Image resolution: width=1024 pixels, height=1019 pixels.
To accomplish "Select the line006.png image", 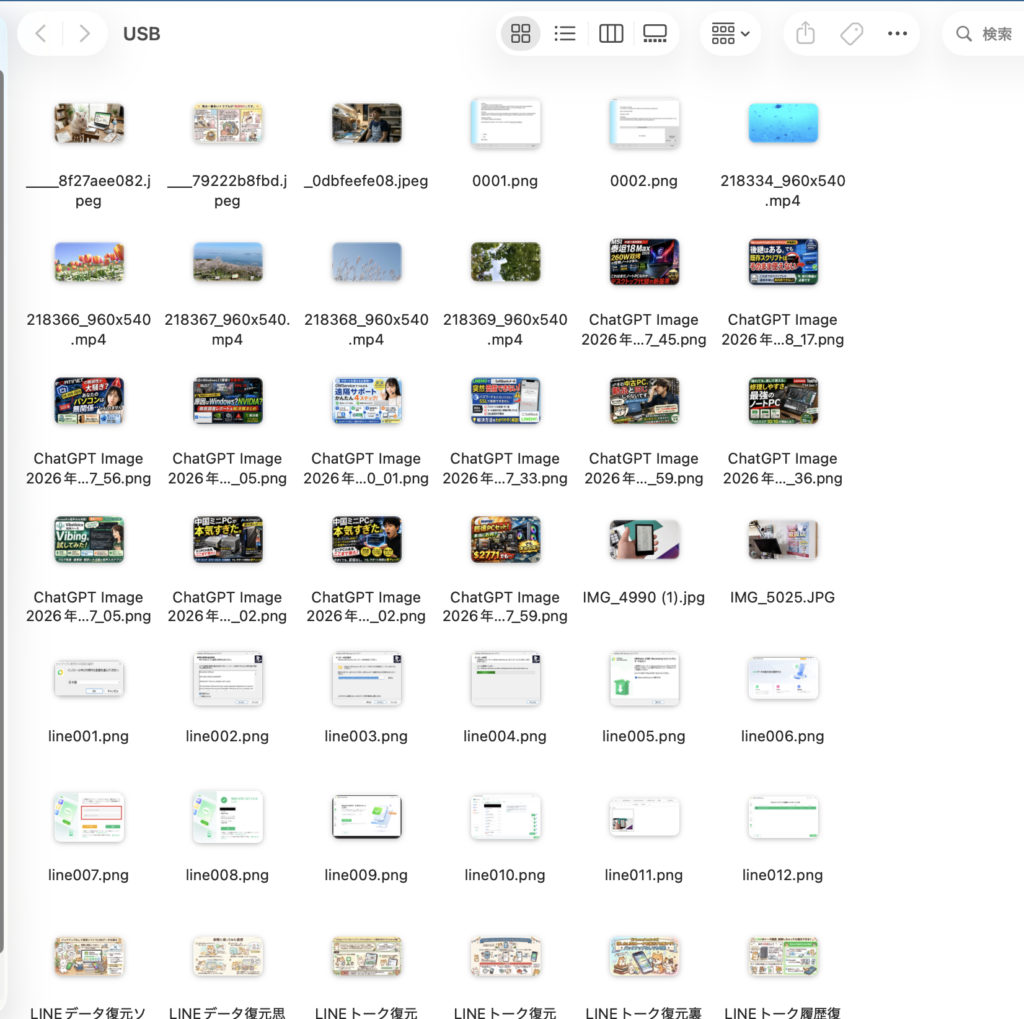I will point(783,678).
